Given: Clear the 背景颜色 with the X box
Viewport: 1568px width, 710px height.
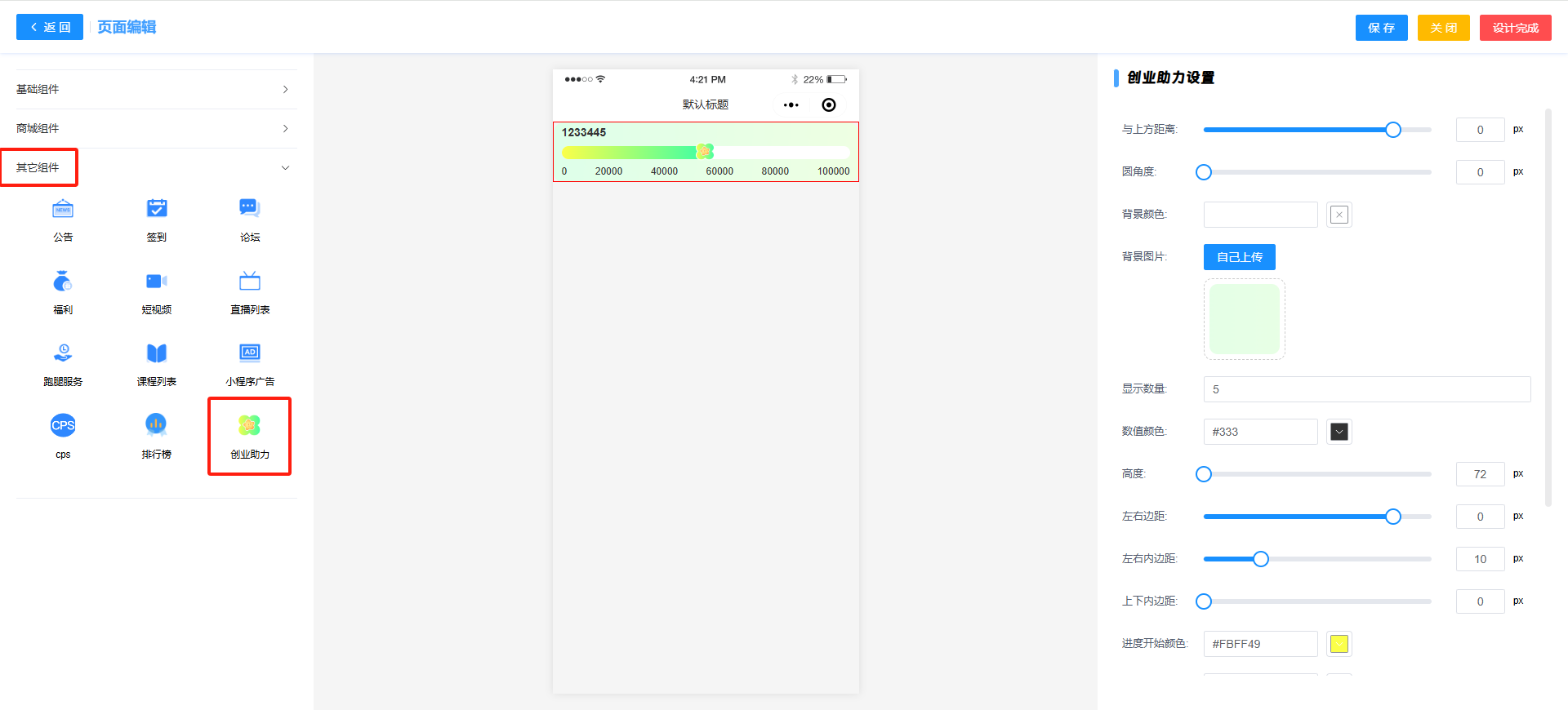Looking at the screenshot, I should coord(1339,215).
